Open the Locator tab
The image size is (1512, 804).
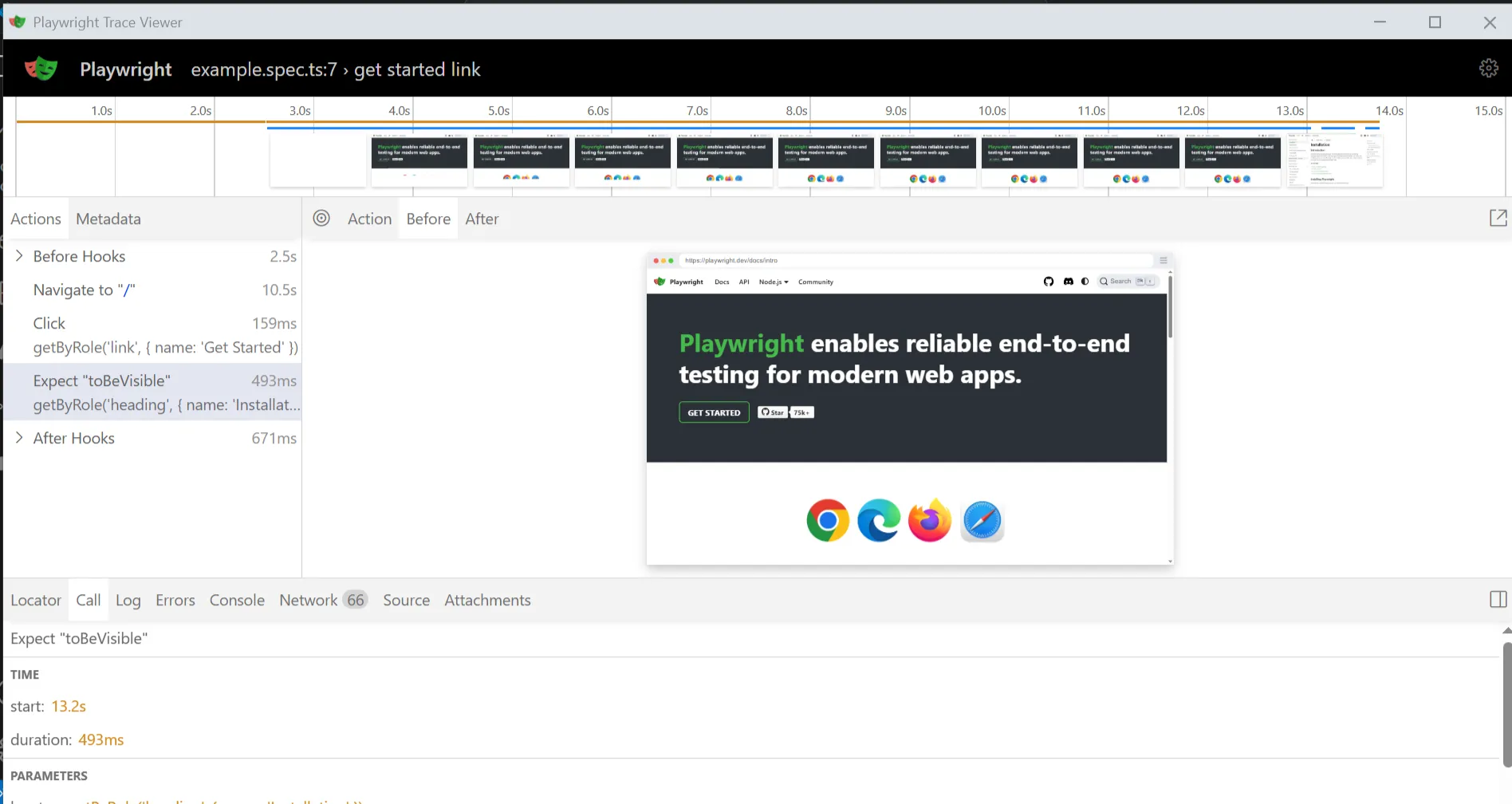36,600
